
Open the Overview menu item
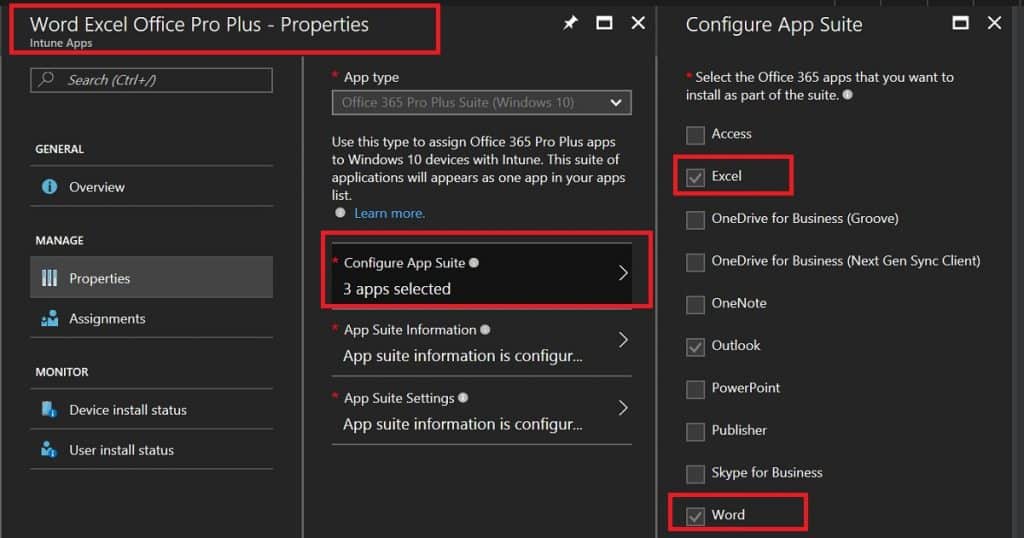tap(152, 187)
